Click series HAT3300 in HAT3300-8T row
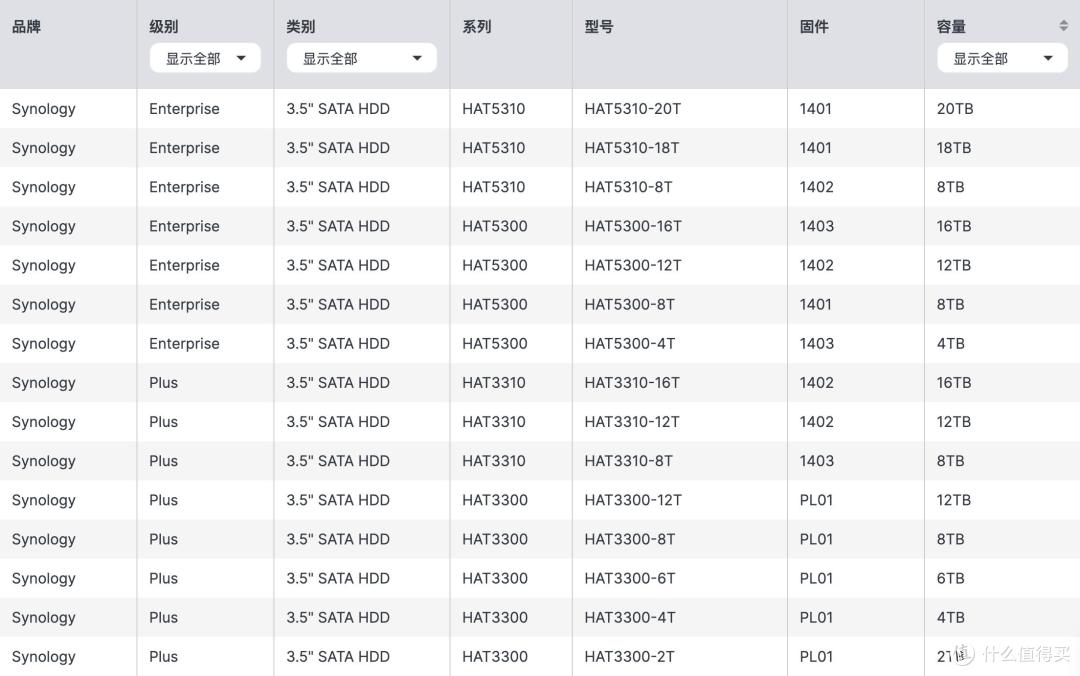 coord(495,540)
